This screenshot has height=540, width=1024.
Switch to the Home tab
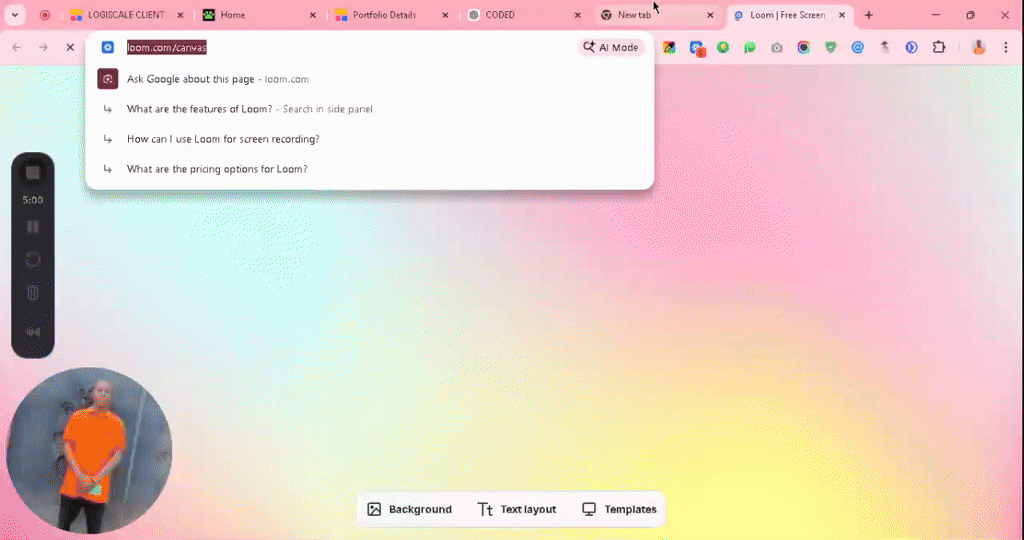pyautogui.click(x=259, y=15)
